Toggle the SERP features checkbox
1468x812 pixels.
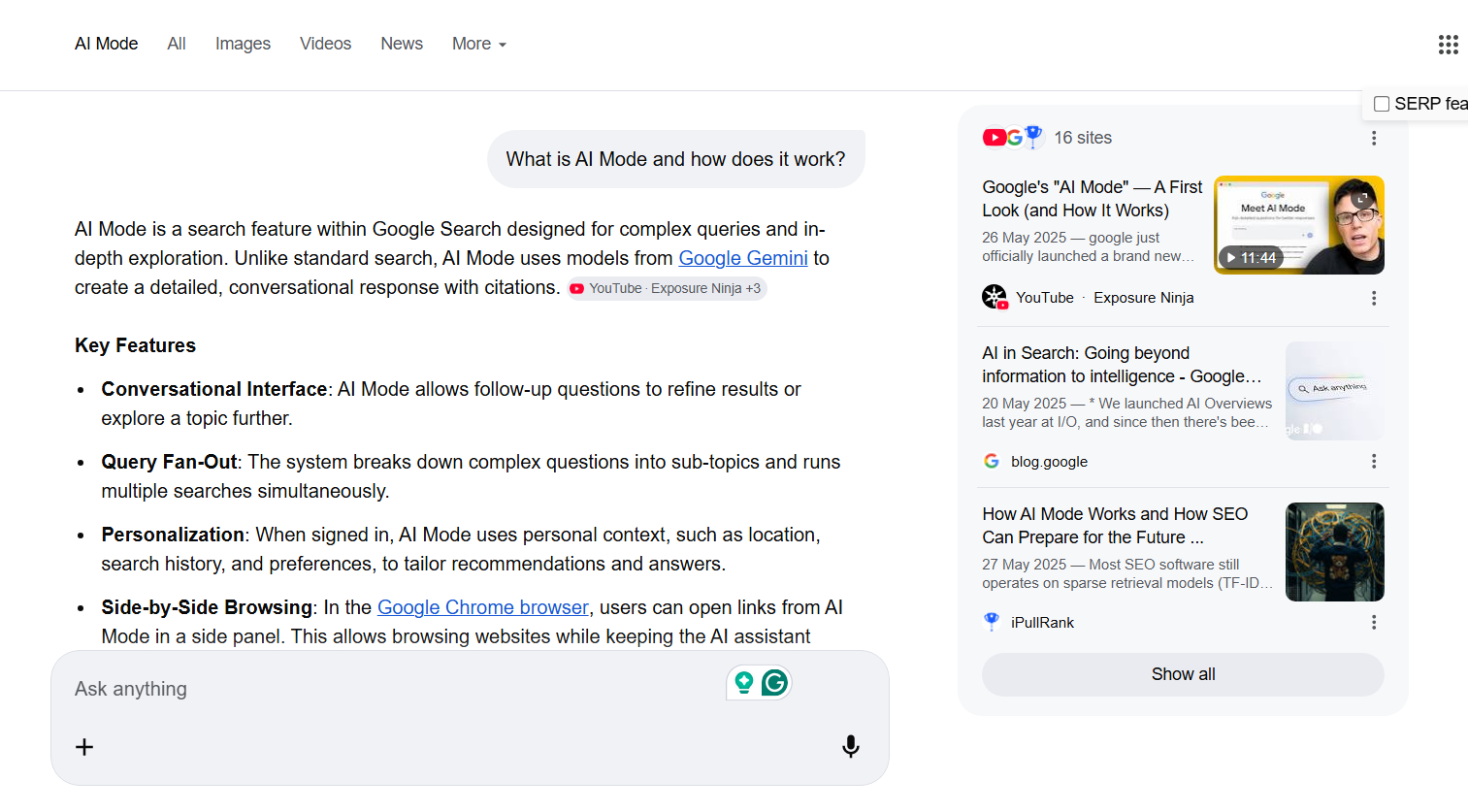coord(1382,104)
